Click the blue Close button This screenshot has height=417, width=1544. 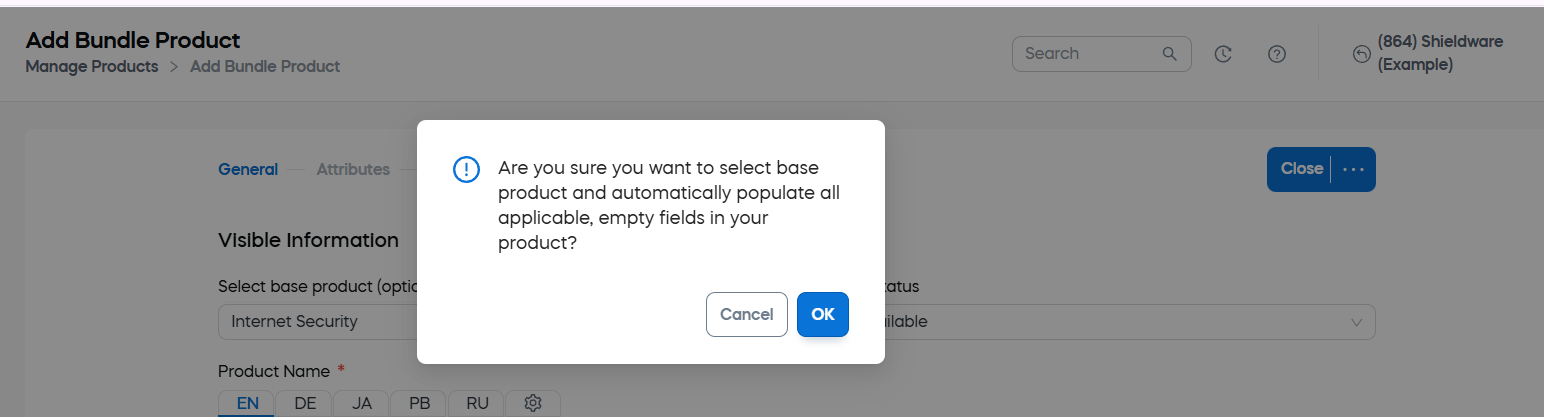click(x=1300, y=169)
